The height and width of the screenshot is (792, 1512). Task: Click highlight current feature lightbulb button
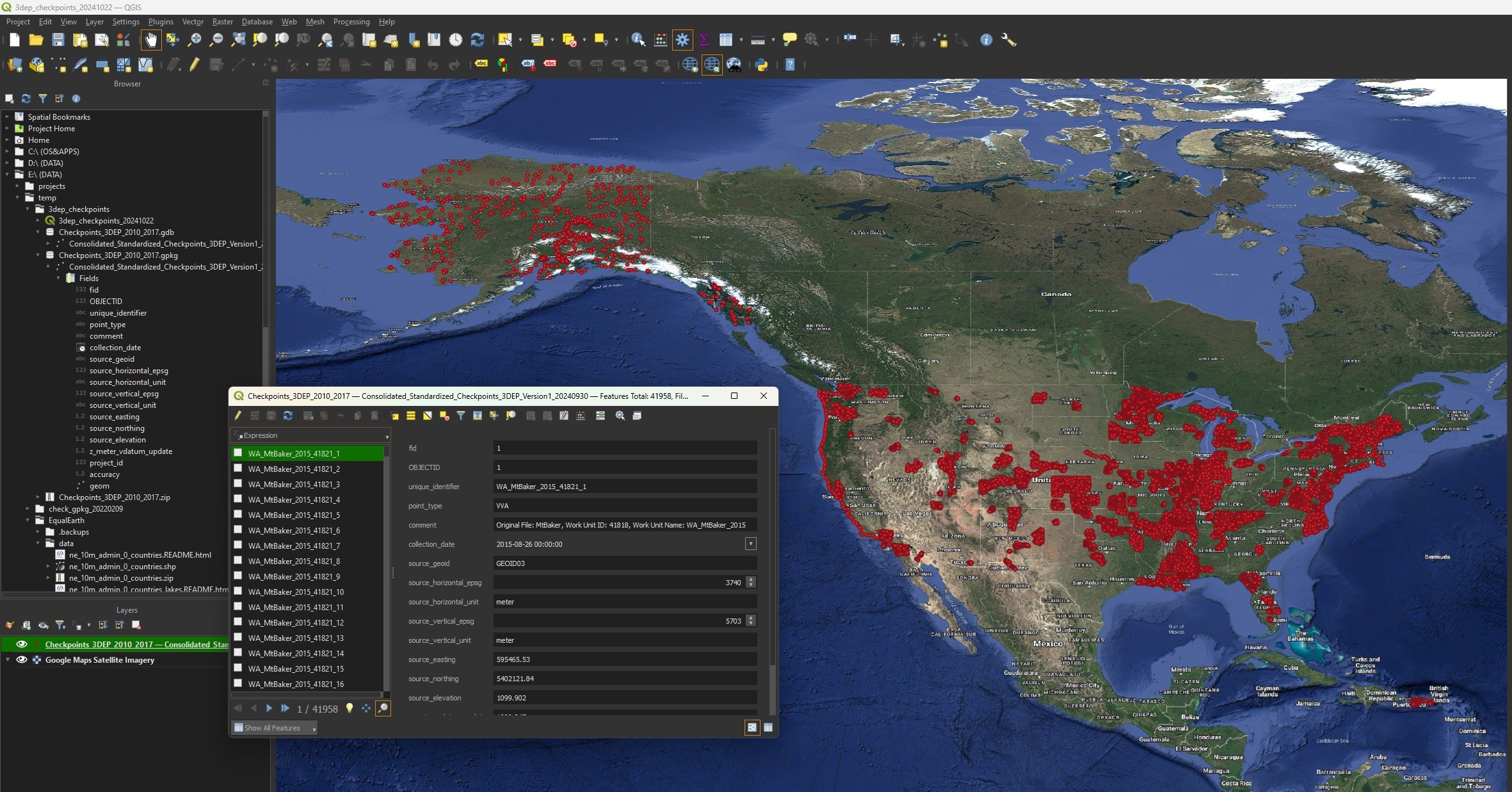[350, 708]
